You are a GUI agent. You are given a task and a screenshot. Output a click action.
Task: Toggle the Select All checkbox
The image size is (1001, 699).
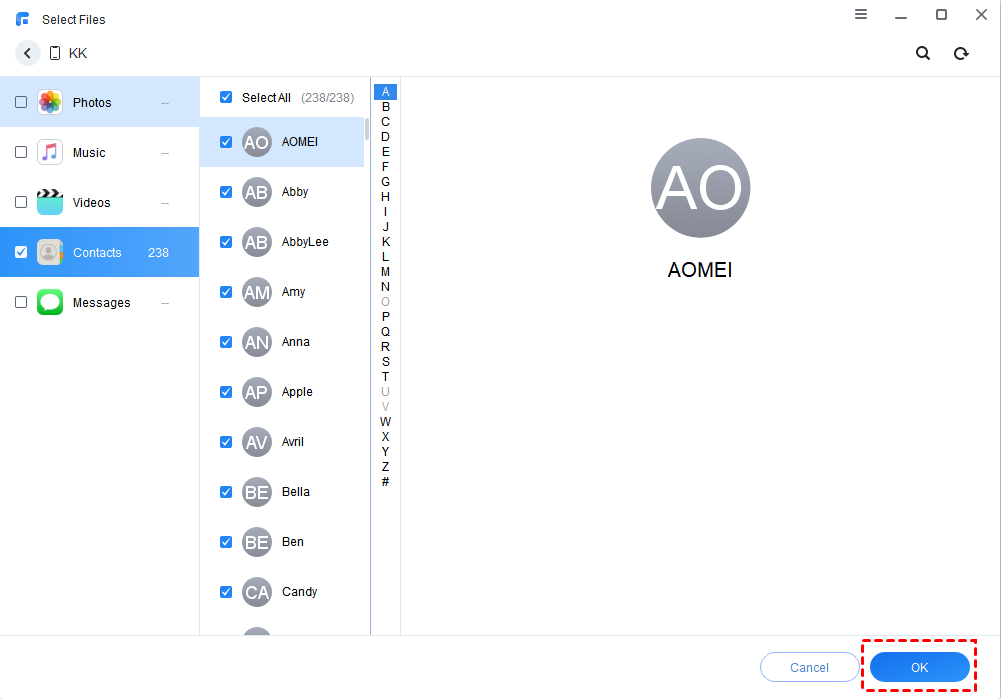[226, 97]
